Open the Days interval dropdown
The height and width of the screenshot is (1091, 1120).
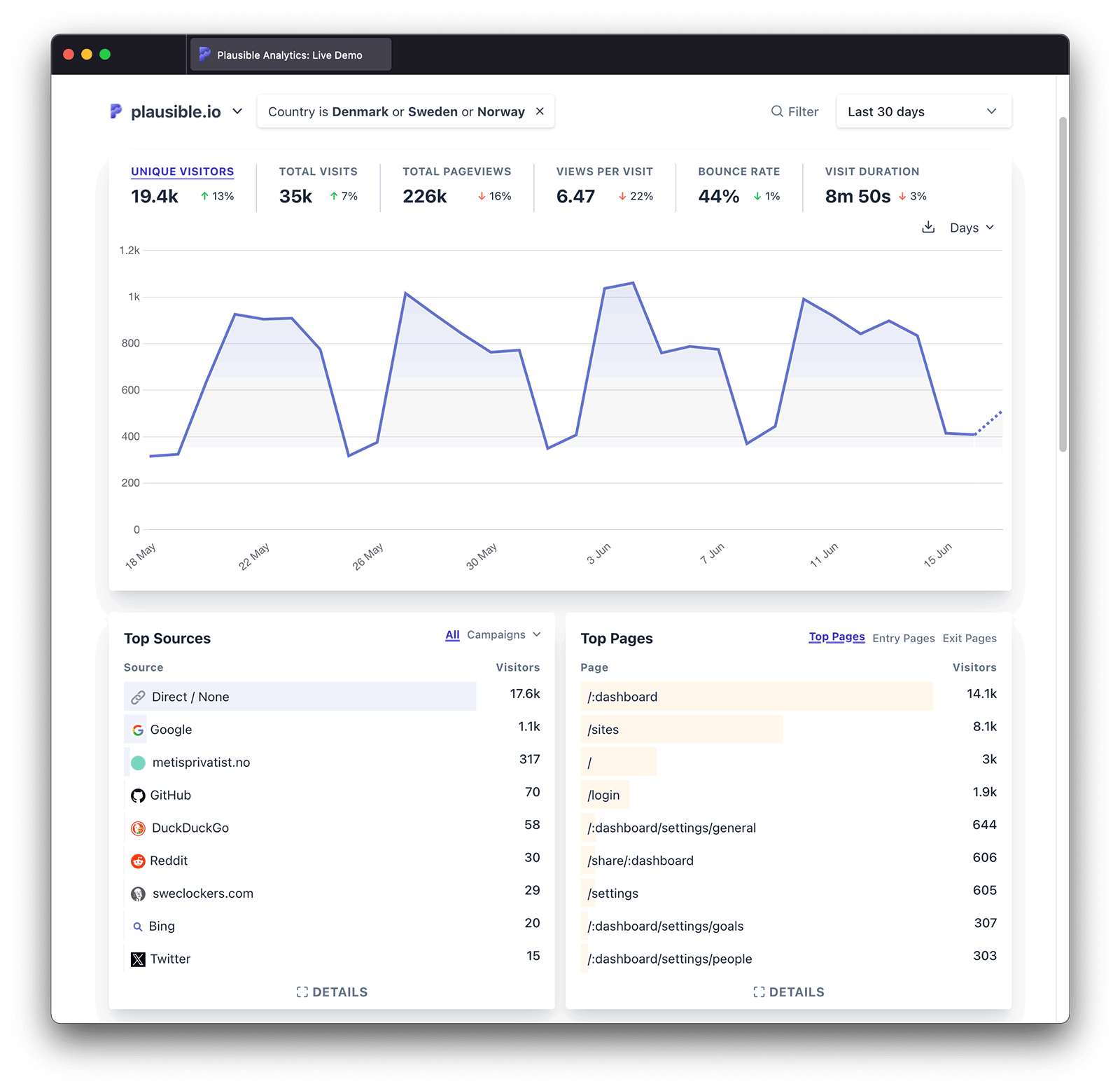(x=971, y=228)
